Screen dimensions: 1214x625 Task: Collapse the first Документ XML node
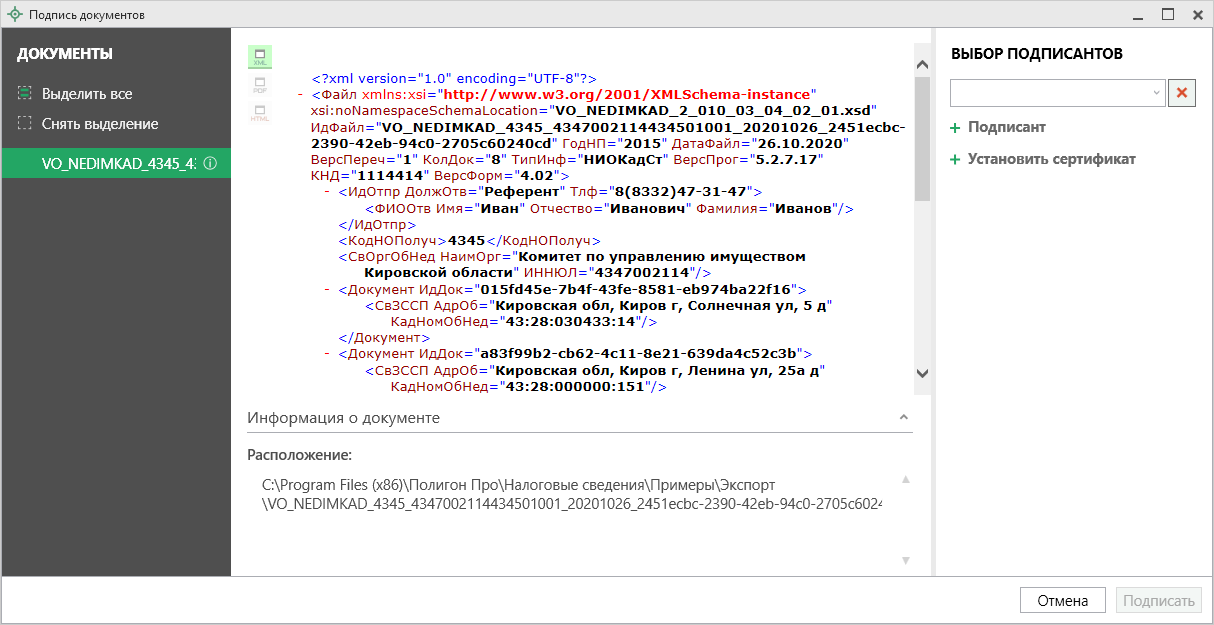(x=328, y=289)
